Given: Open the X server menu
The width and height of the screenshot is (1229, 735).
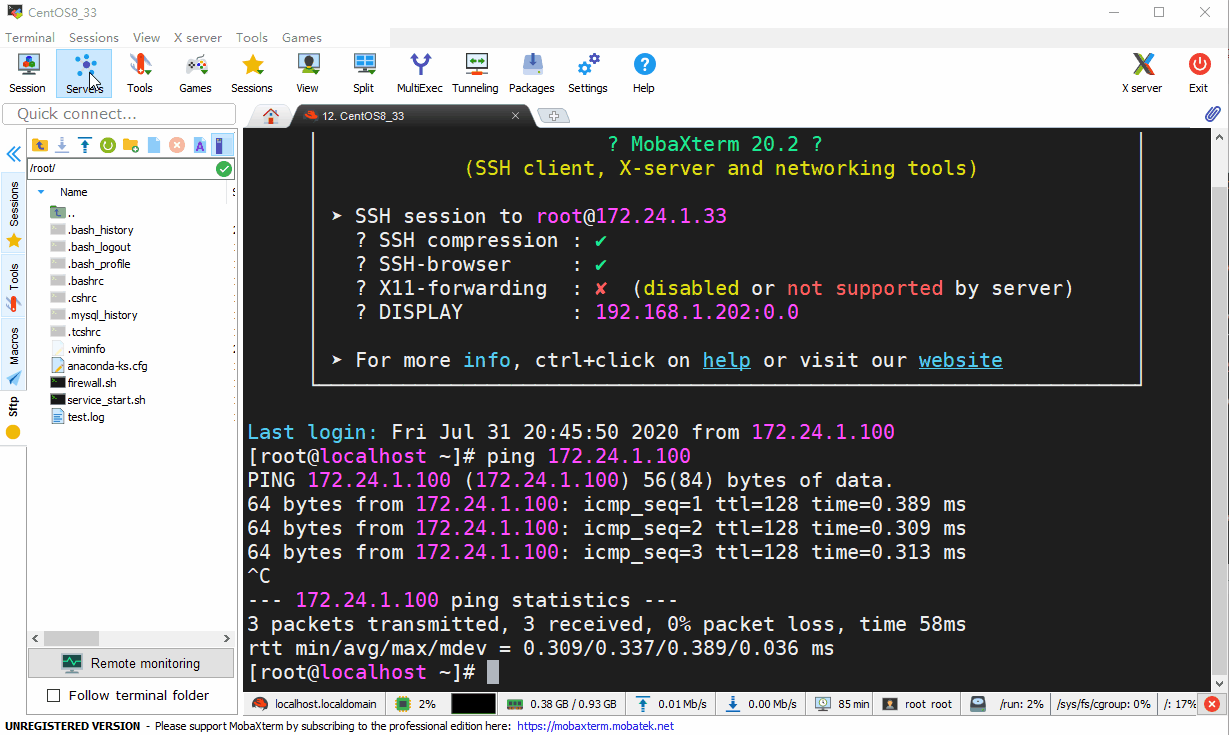Looking at the screenshot, I should click(198, 37).
